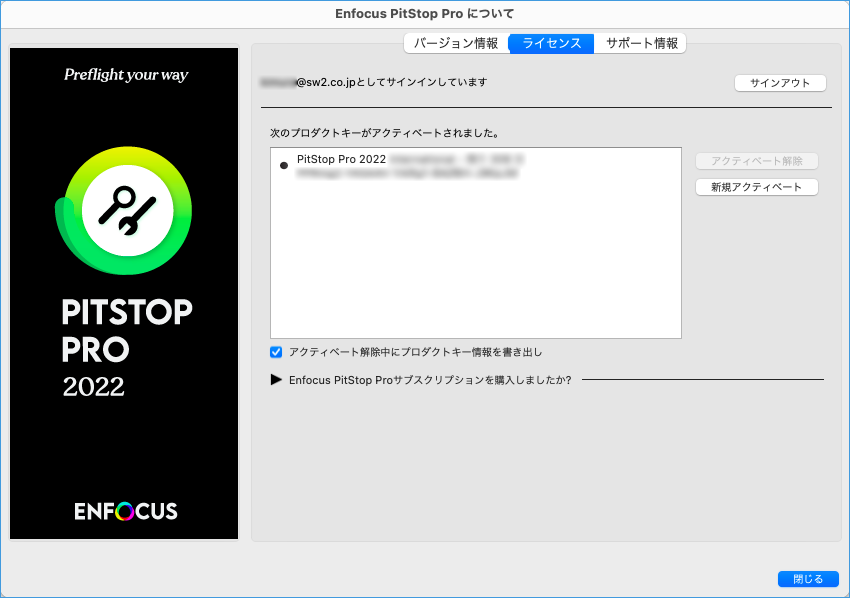Select the ライセンス tab
850x598 pixels.
551,43
